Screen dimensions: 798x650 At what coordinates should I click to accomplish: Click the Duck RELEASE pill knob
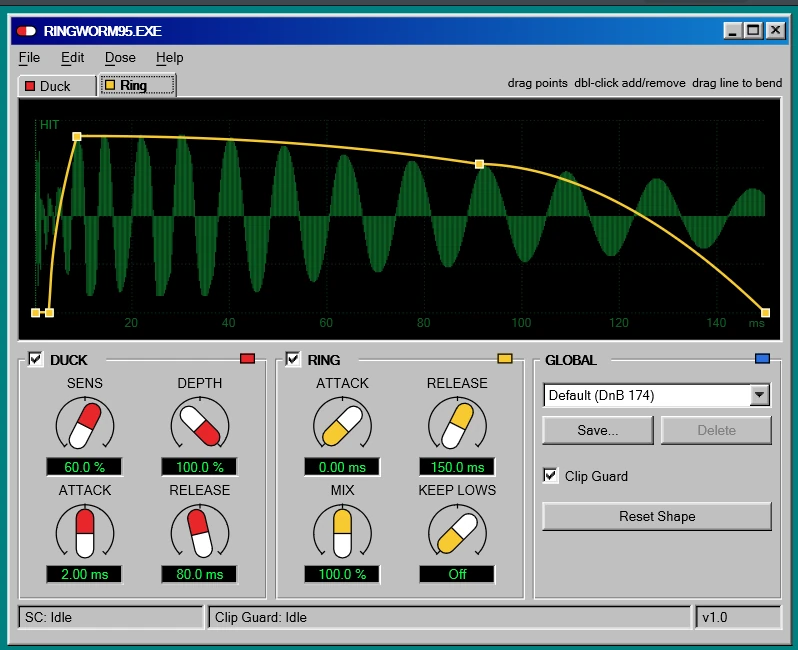200,532
